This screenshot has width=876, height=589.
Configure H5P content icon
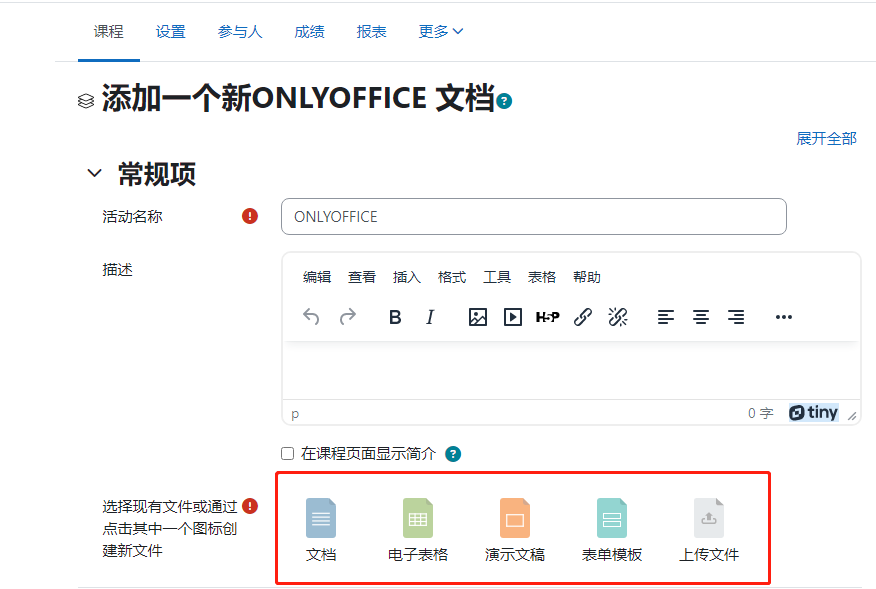click(x=548, y=317)
